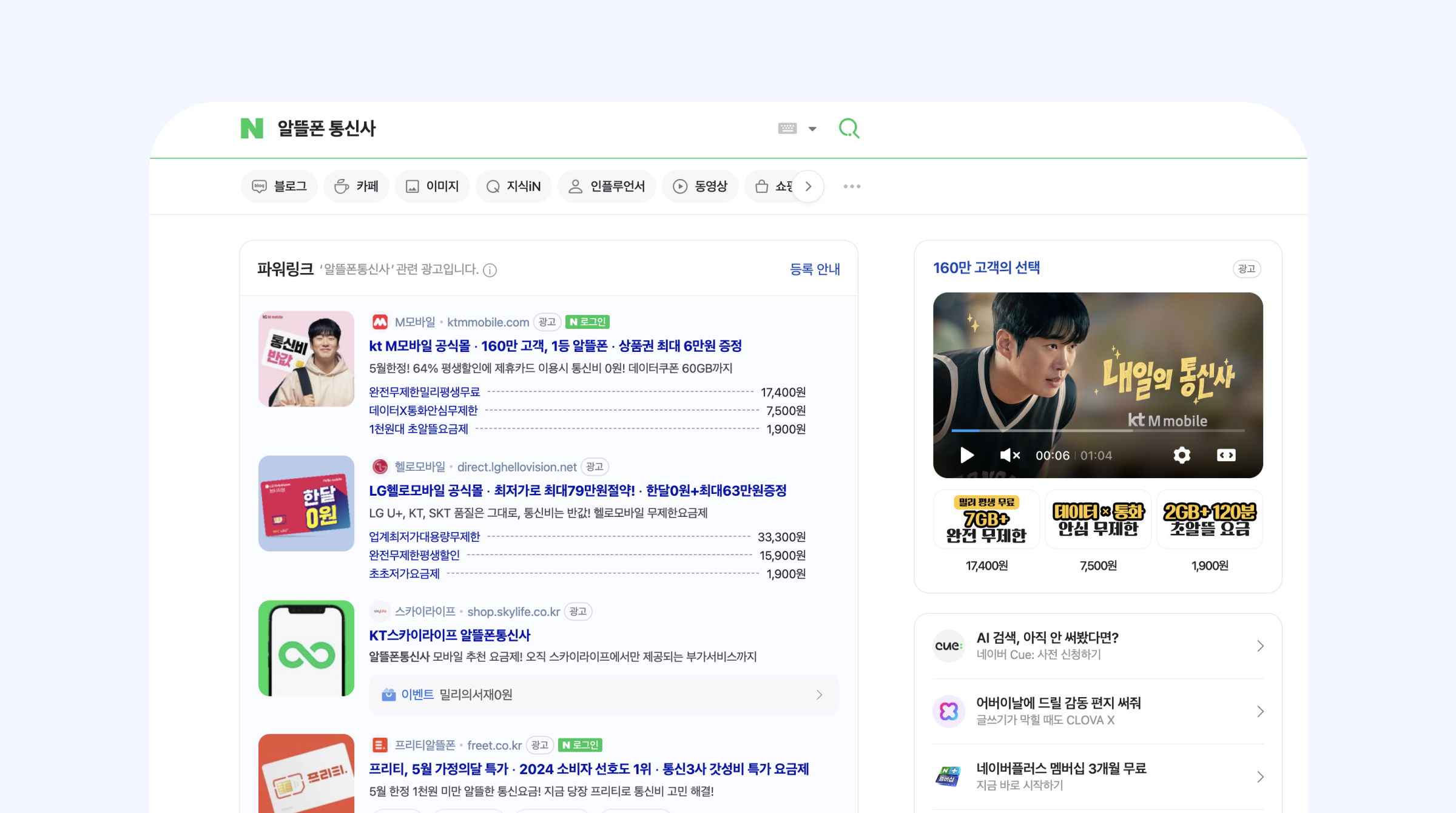1456x813 pixels.
Task: Click the 광고 badge in video panel
Action: point(1247,269)
